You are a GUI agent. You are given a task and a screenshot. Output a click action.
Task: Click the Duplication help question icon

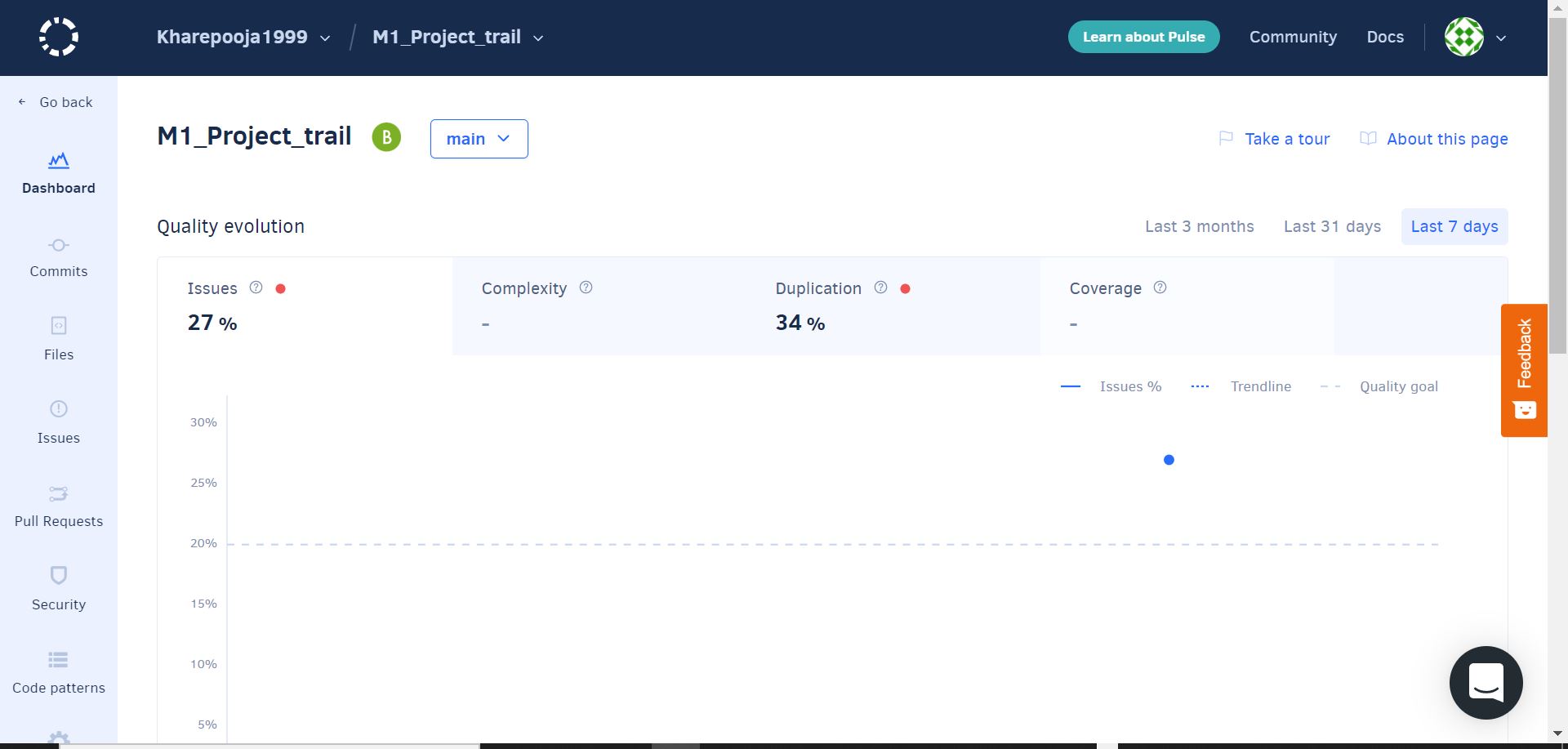pyautogui.click(x=880, y=288)
